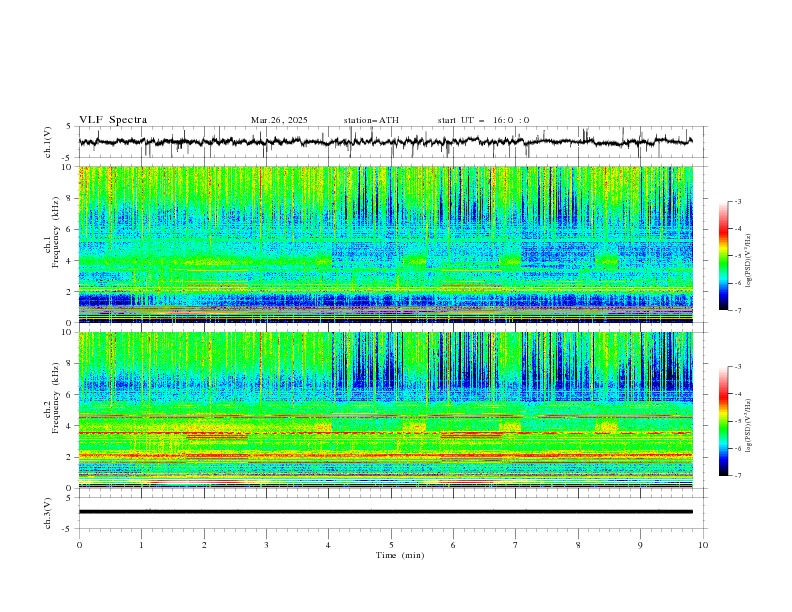Click time axis tick label 4
The height and width of the screenshot is (612, 792).
click(329, 545)
